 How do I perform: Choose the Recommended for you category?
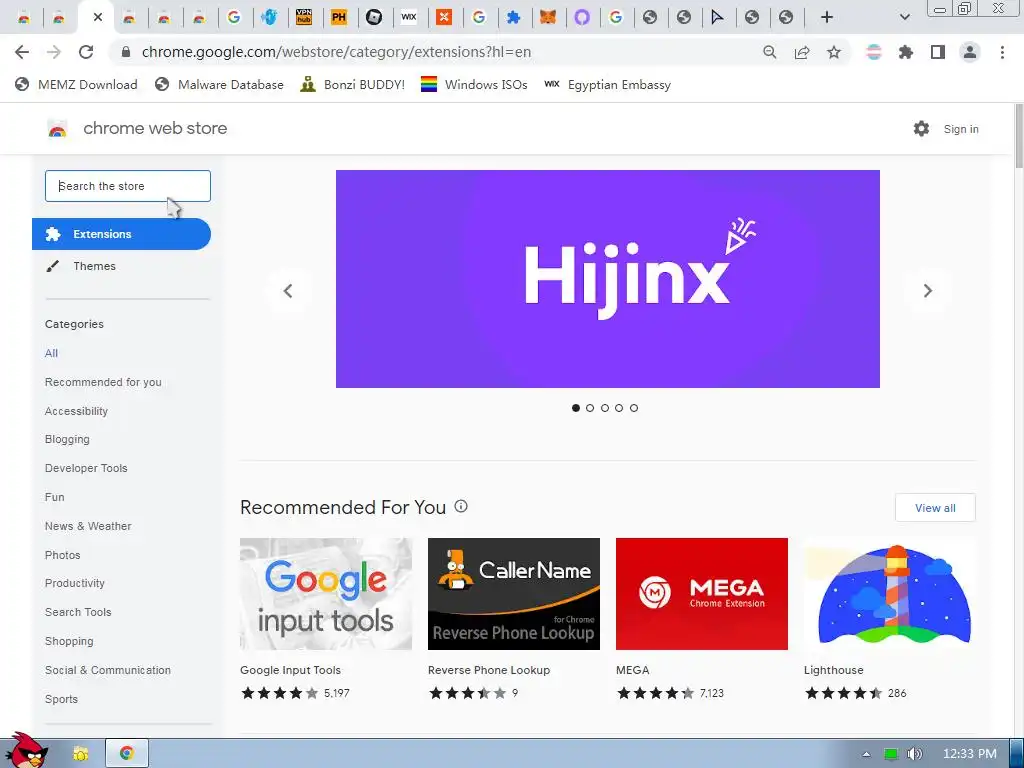pyautogui.click(x=103, y=382)
